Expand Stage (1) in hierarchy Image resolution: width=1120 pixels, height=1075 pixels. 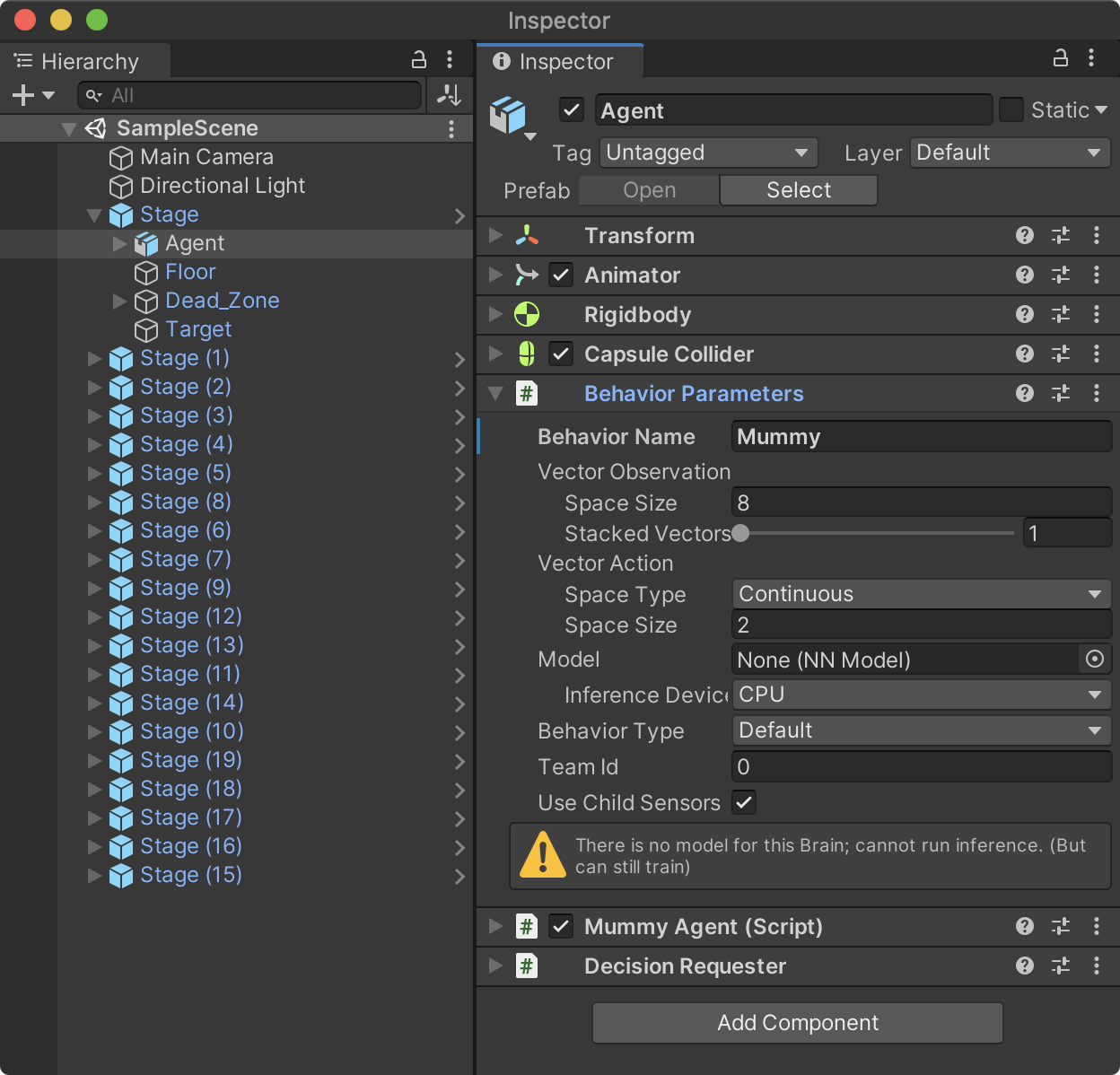click(x=94, y=358)
